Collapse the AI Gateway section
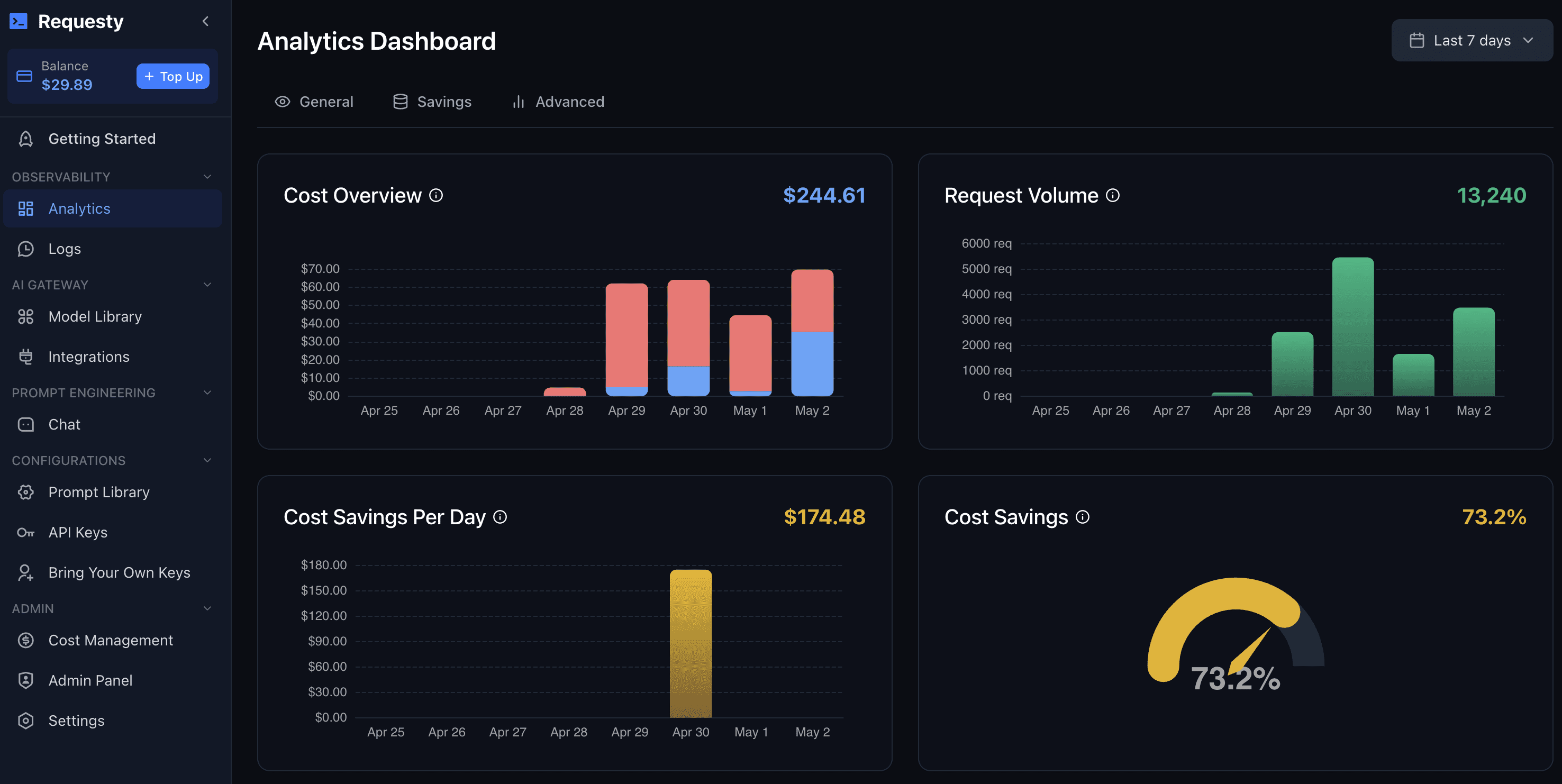Image resolution: width=1562 pixels, height=784 pixels. pyautogui.click(x=207, y=285)
